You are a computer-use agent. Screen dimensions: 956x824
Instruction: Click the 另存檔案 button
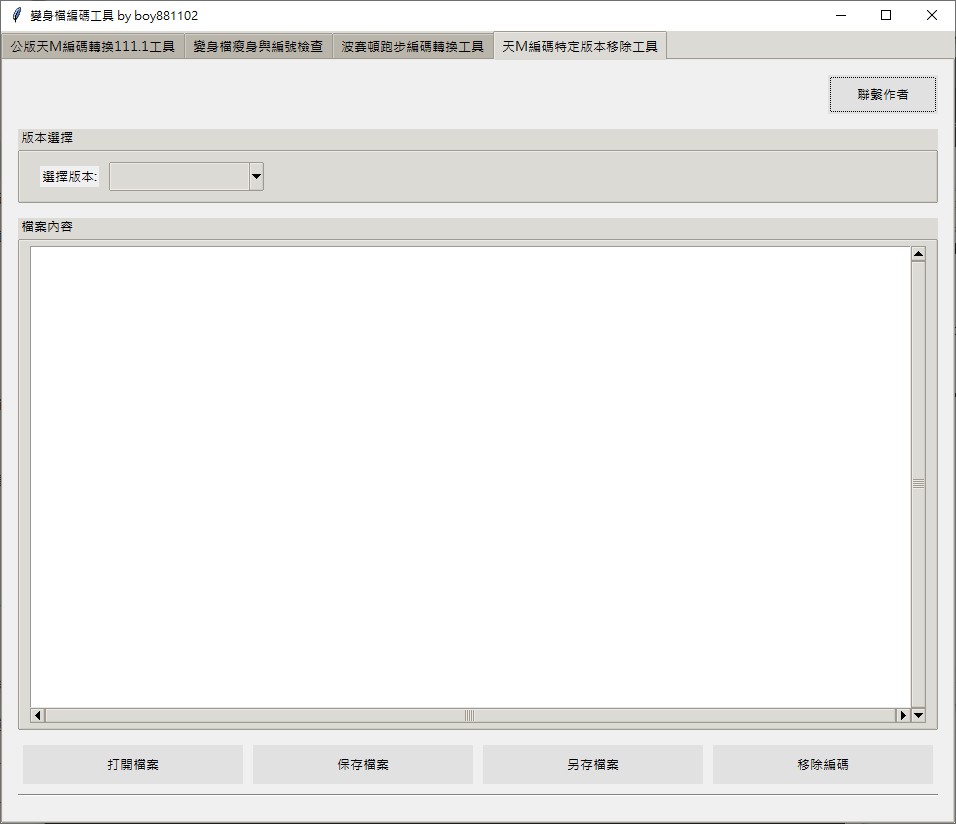click(x=593, y=764)
